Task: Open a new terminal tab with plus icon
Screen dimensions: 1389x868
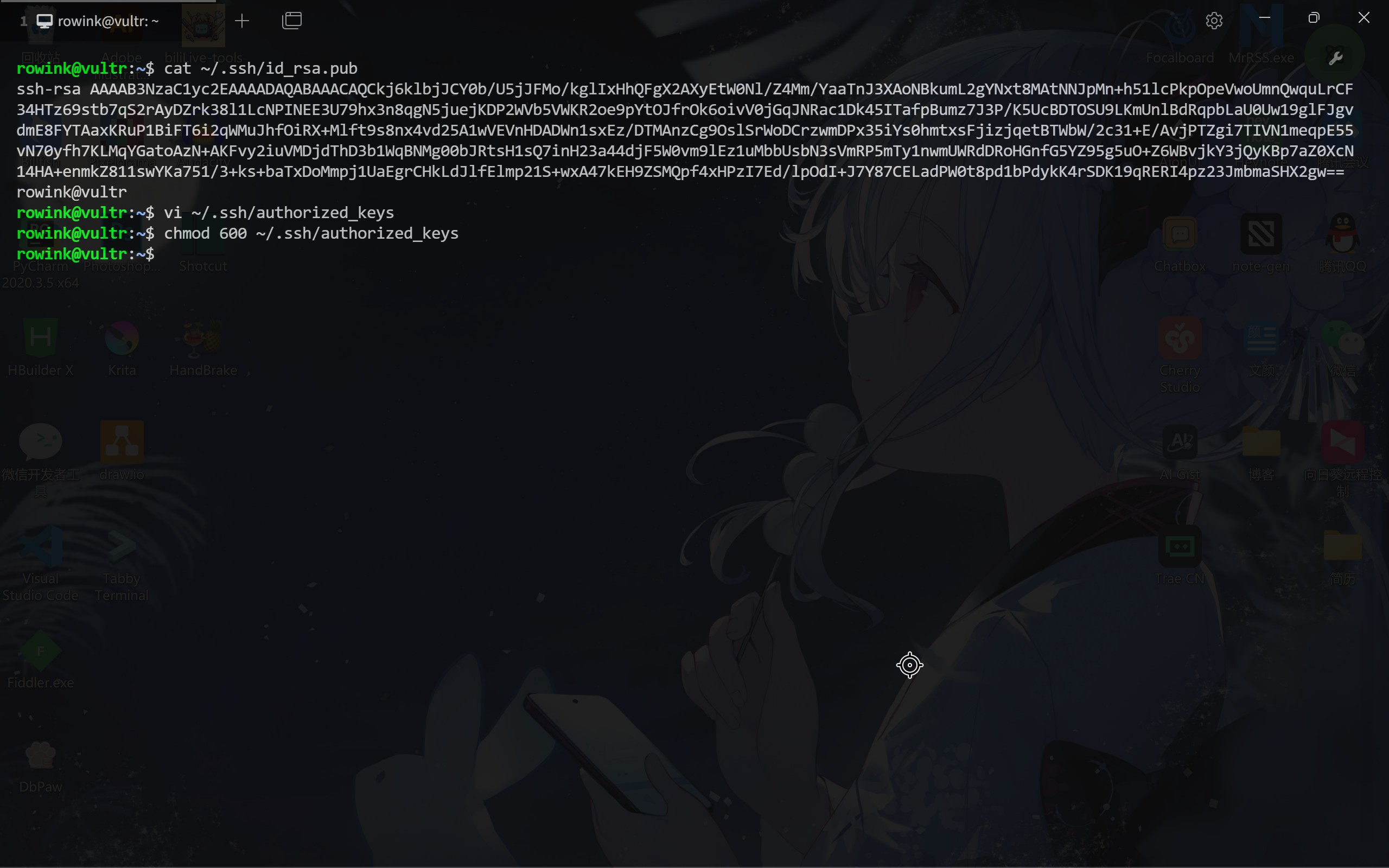Action: [242, 21]
